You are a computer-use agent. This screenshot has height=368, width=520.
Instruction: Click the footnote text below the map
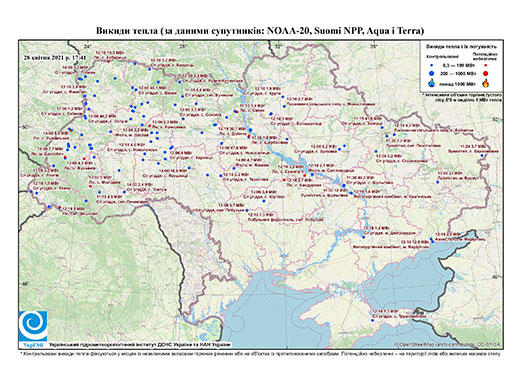tap(260, 353)
